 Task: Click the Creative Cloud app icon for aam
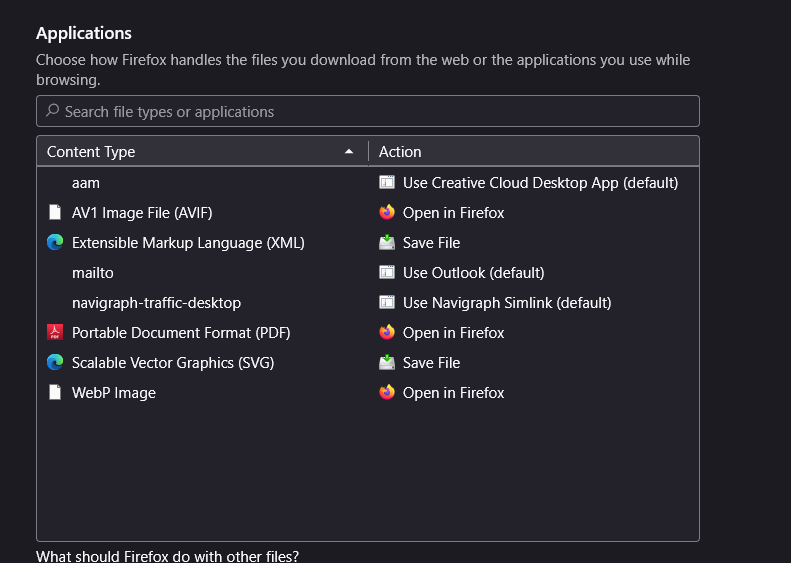coord(387,183)
